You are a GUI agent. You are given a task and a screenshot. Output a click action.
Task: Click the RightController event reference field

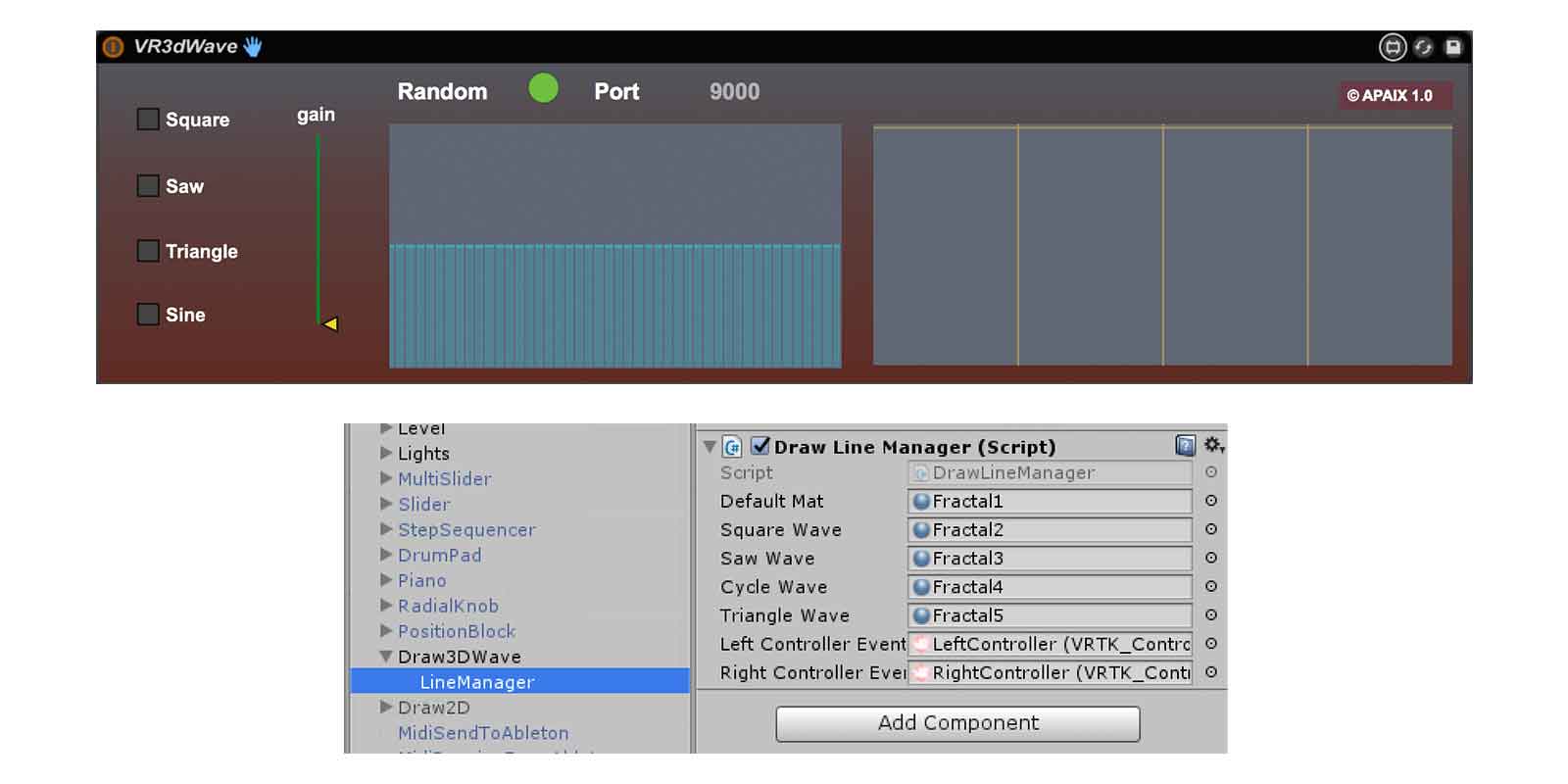pos(1050,672)
